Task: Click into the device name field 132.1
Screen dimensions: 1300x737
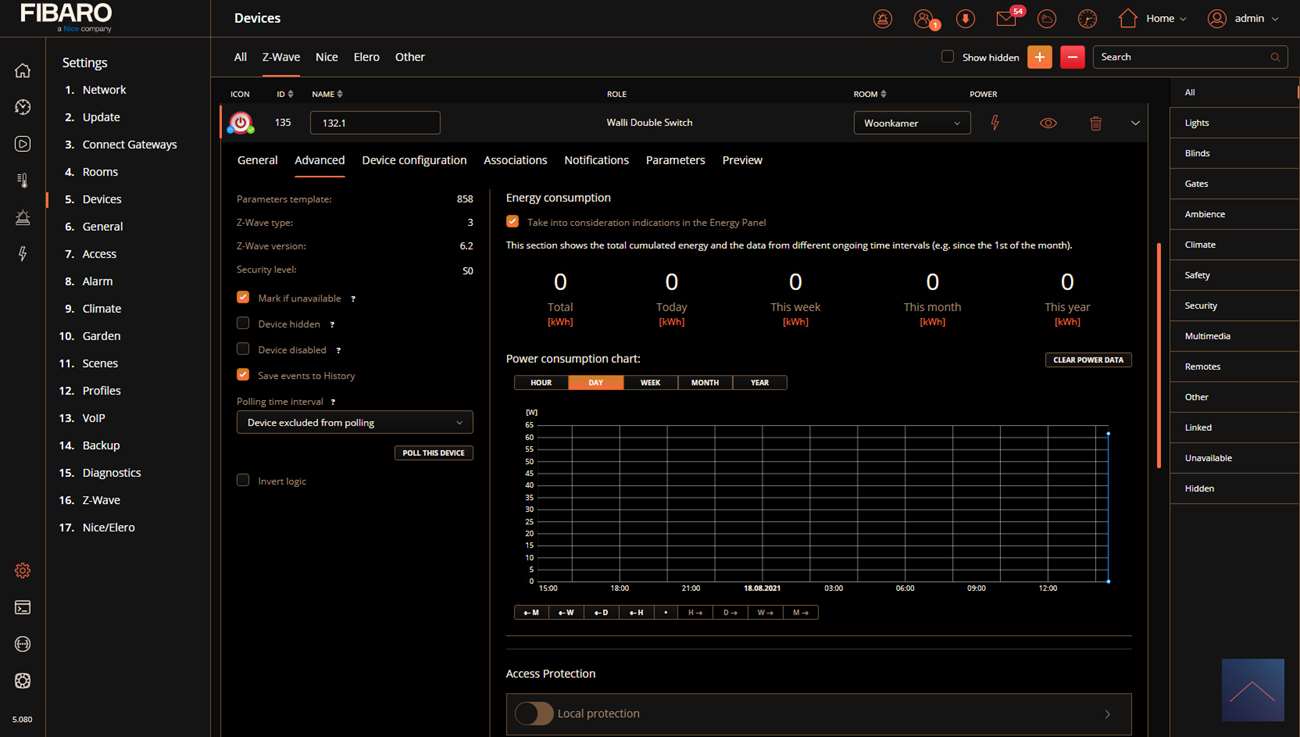Action: coord(375,123)
